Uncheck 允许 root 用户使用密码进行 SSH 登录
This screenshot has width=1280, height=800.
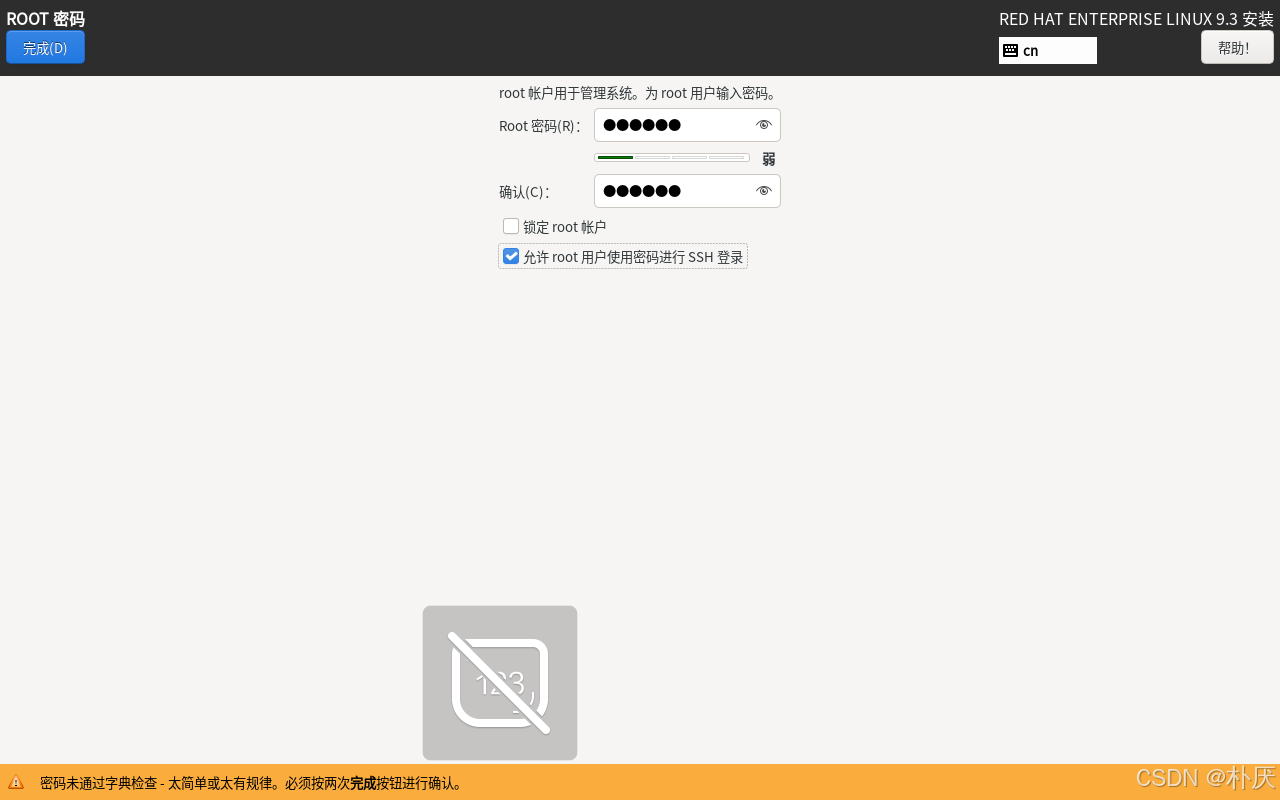pyautogui.click(x=511, y=256)
